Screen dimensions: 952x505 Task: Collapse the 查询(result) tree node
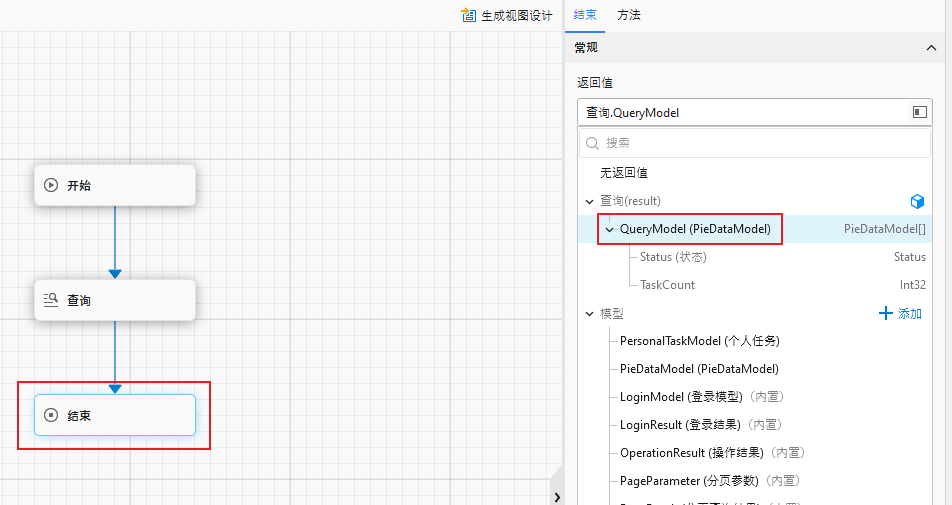pos(589,201)
